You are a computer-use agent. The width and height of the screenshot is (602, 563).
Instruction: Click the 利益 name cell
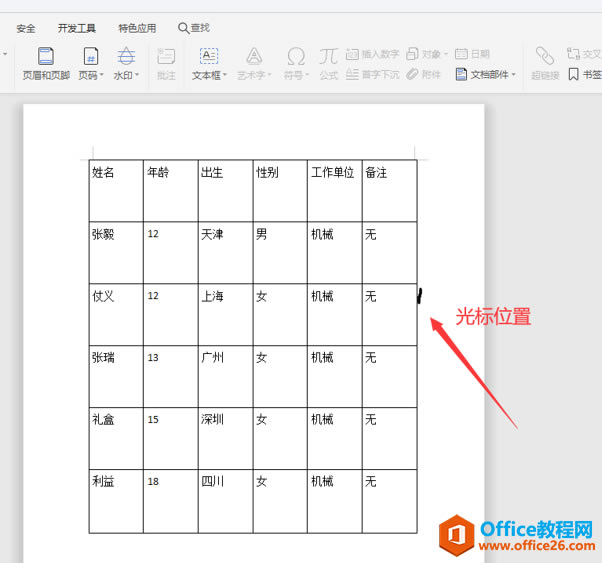(x=116, y=501)
